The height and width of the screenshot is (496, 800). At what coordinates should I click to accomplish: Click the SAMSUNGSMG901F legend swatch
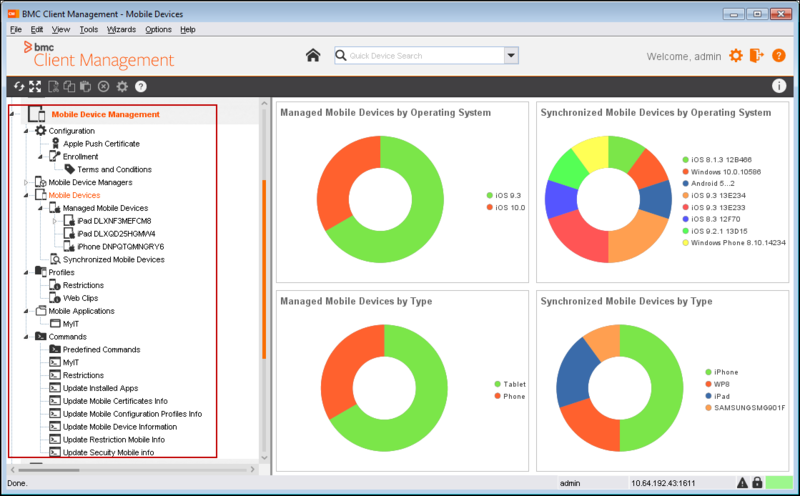click(708, 408)
